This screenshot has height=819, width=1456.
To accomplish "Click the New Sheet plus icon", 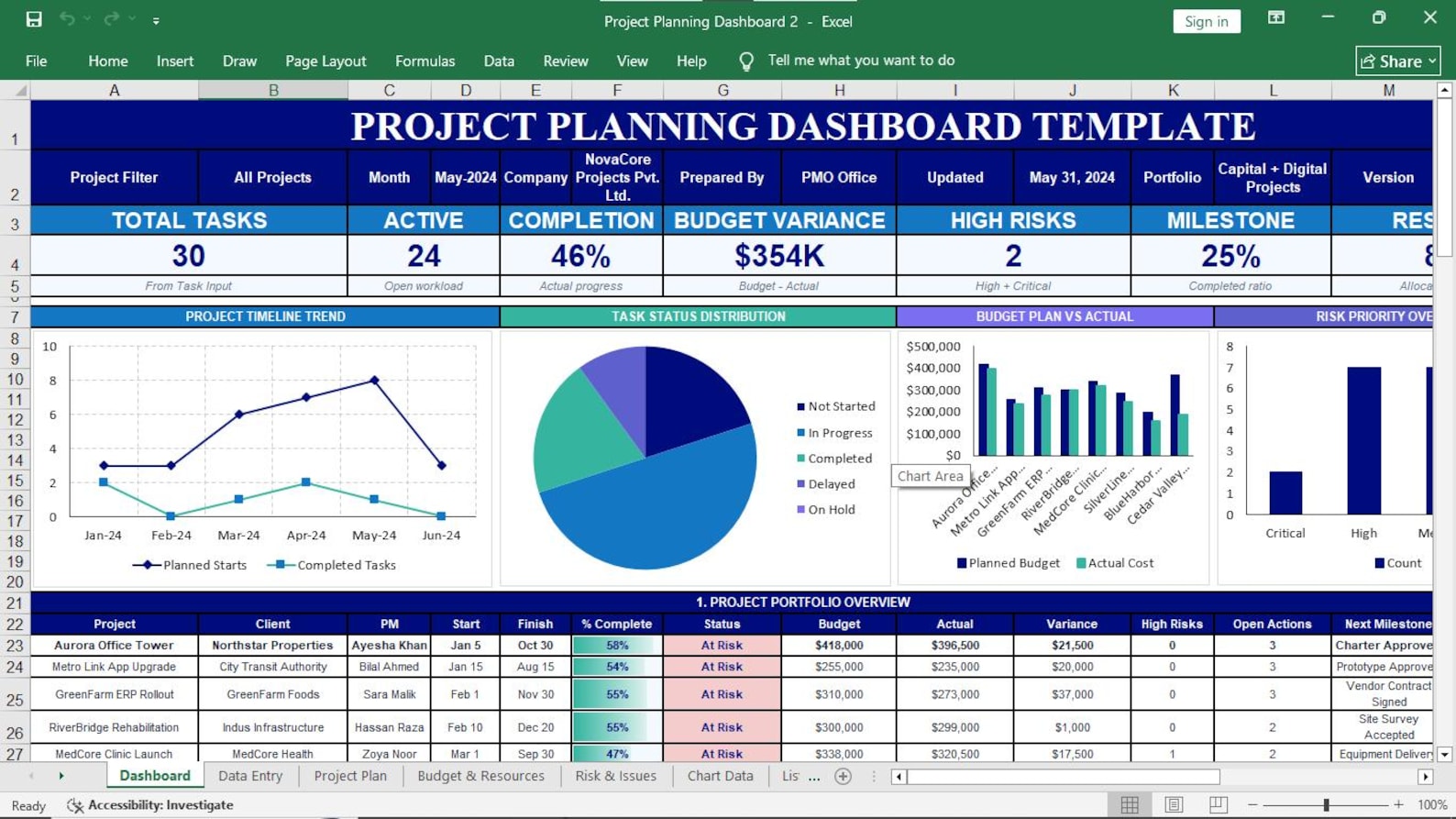I will pos(844,777).
